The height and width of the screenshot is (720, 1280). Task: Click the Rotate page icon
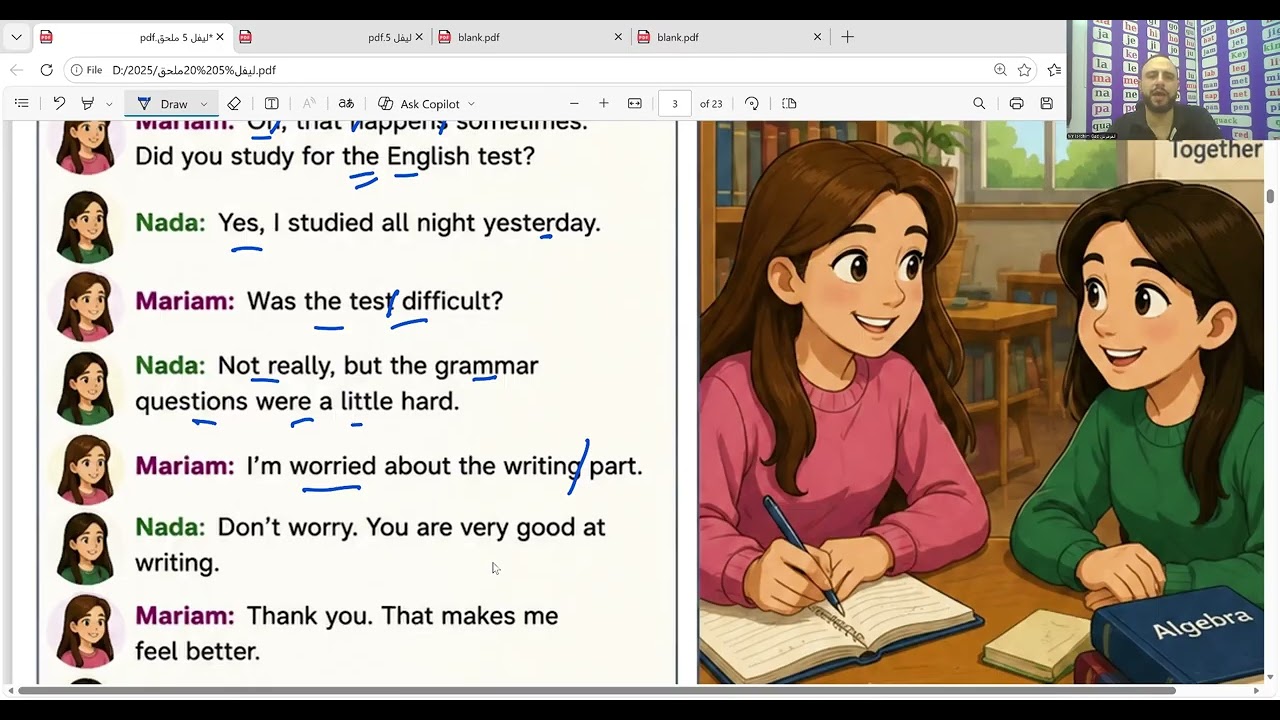752,103
